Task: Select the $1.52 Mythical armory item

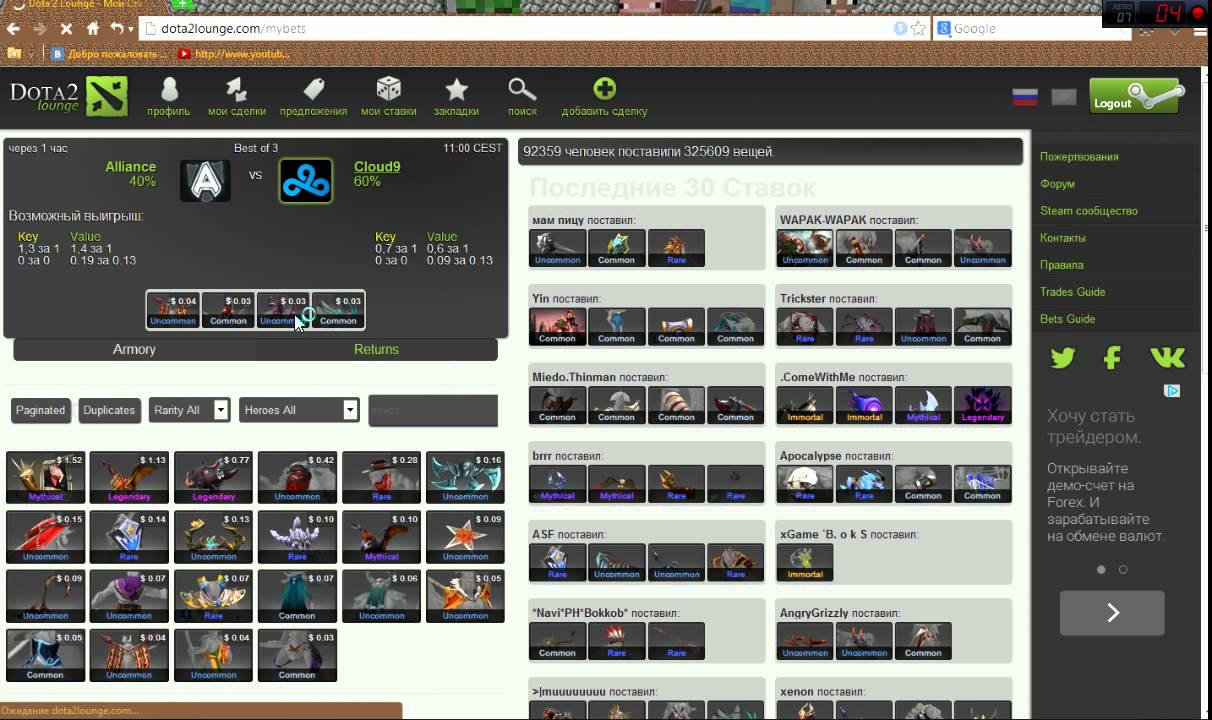Action: [x=45, y=477]
